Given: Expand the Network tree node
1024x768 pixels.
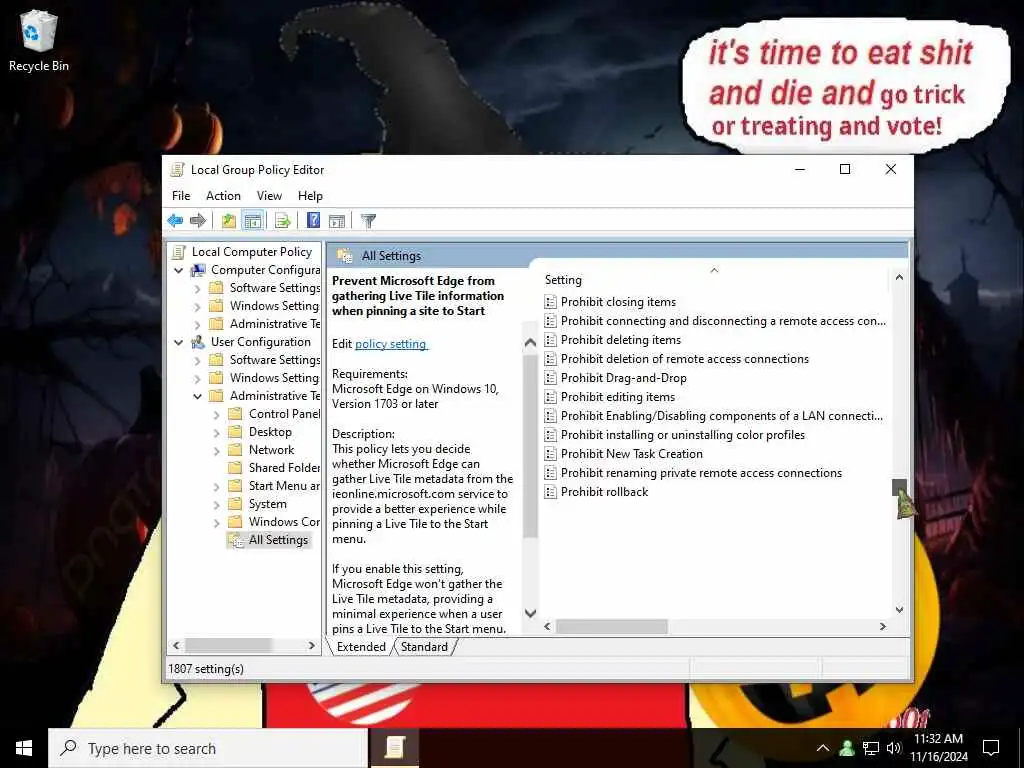Looking at the screenshot, I should click(216, 450).
